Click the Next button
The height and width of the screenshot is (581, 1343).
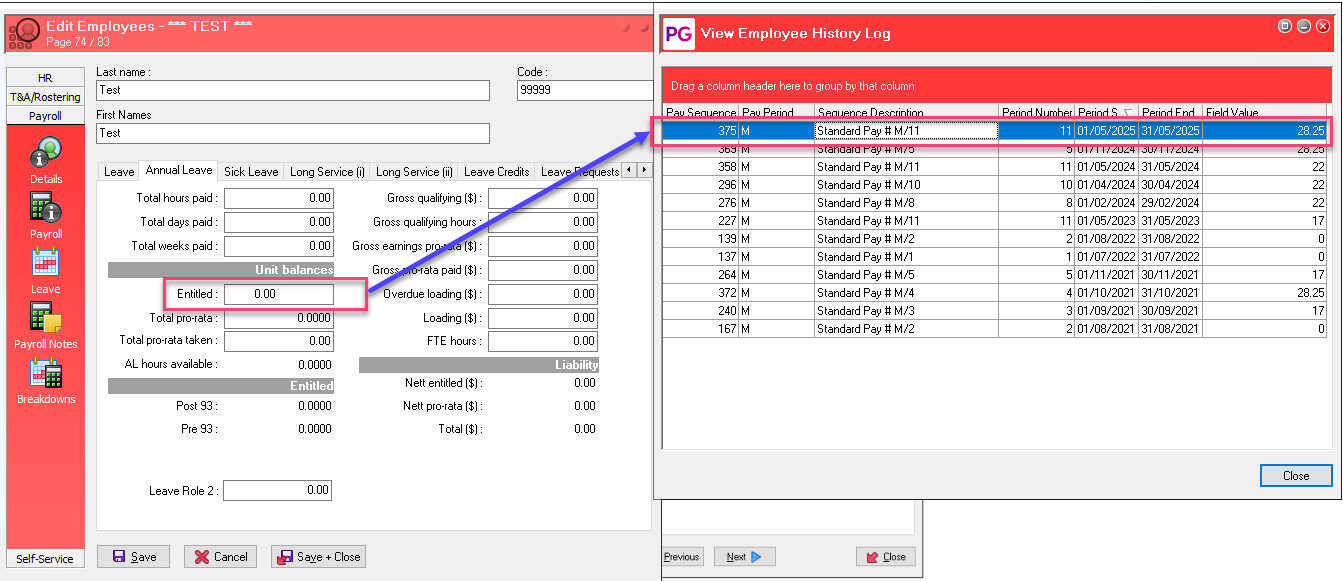click(x=744, y=557)
